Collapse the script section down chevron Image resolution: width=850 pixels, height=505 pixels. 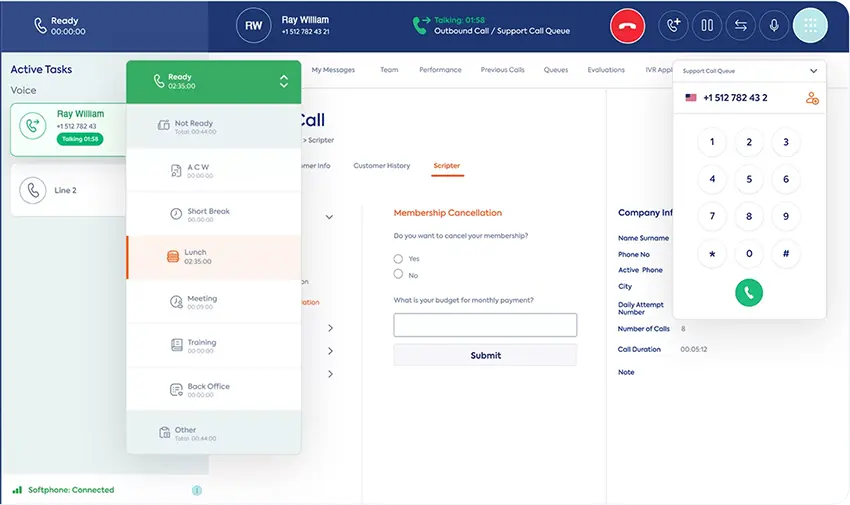[x=329, y=217]
